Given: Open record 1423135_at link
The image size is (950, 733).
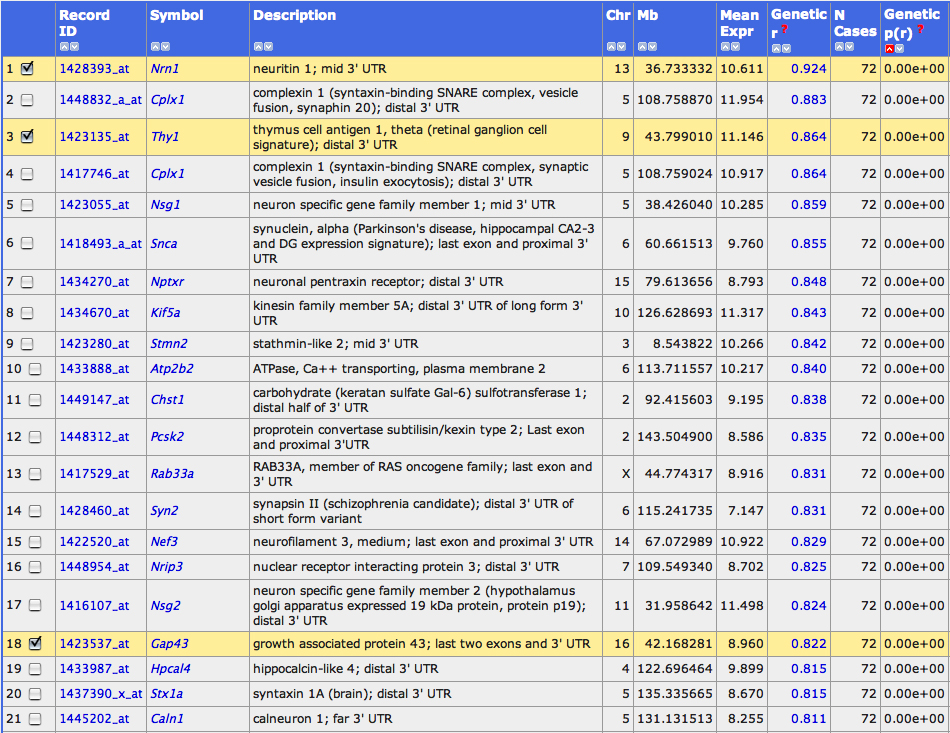Looking at the screenshot, I should coord(94,137).
